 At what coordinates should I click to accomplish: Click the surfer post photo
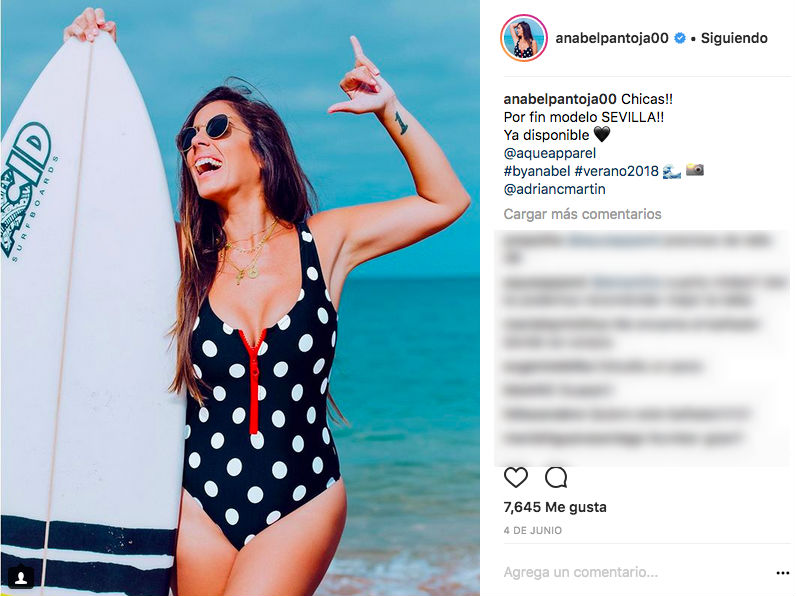coord(240,298)
